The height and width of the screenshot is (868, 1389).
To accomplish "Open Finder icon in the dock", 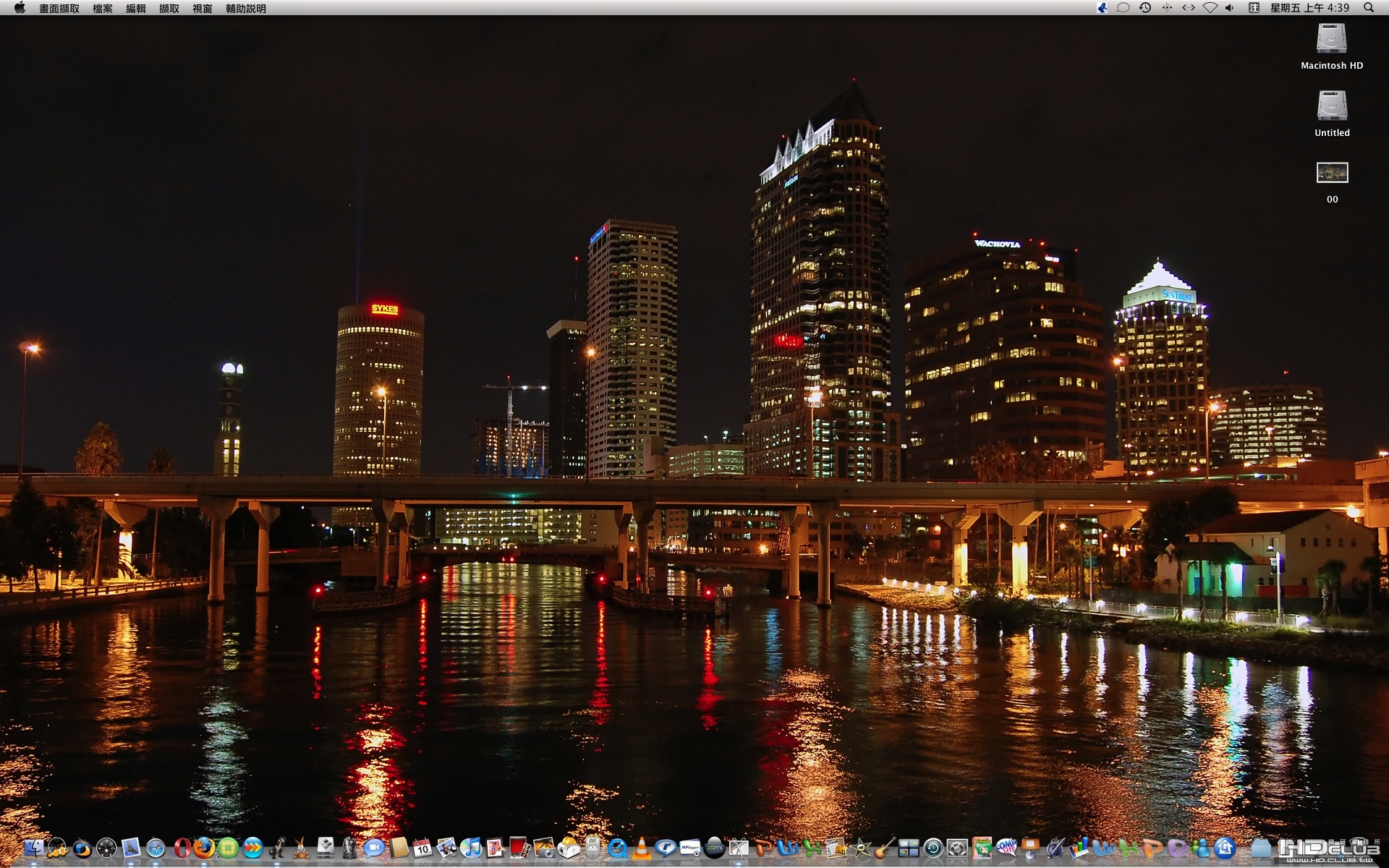I will coord(34,848).
